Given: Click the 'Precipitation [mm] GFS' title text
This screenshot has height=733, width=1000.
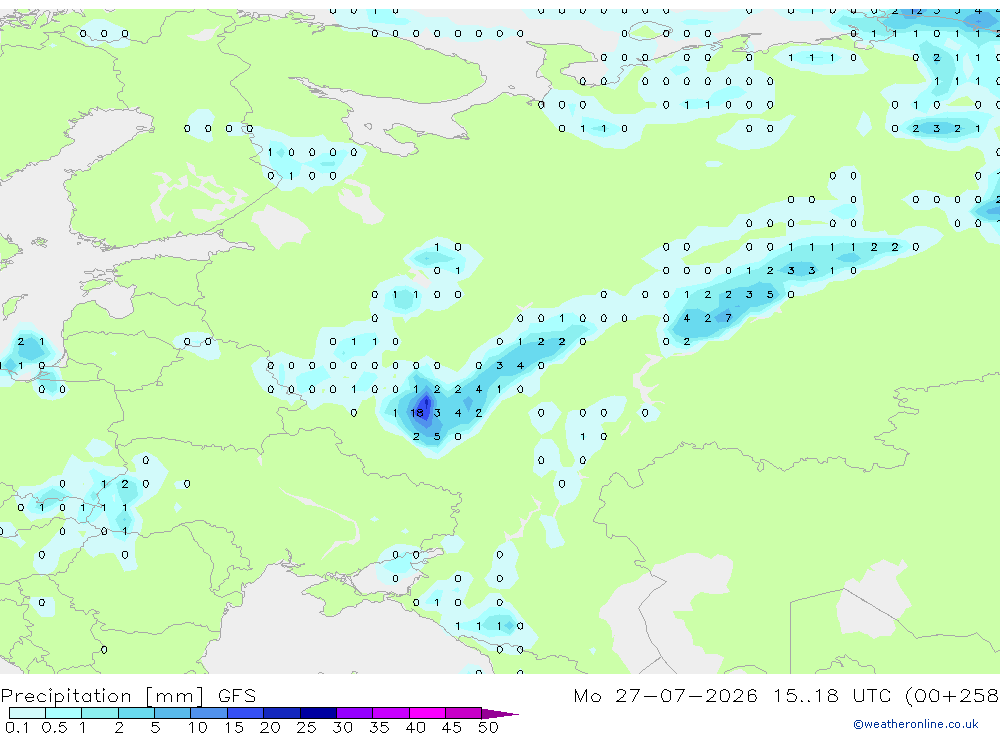Looking at the screenshot, I should 128,696.
